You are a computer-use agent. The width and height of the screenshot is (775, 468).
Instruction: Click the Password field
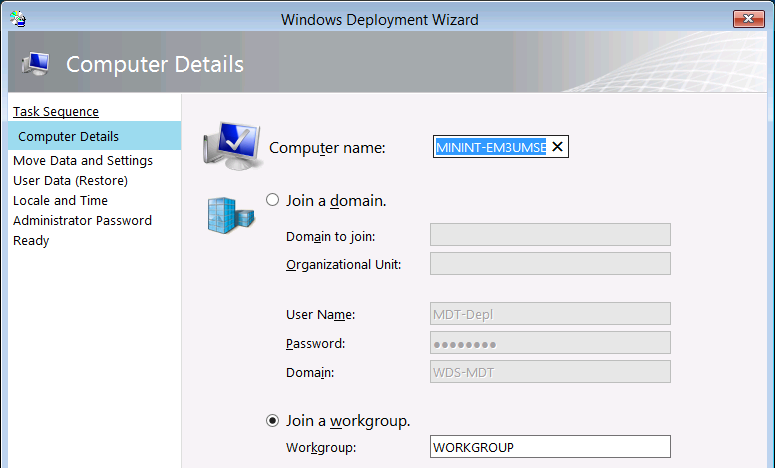coord(550,343)
